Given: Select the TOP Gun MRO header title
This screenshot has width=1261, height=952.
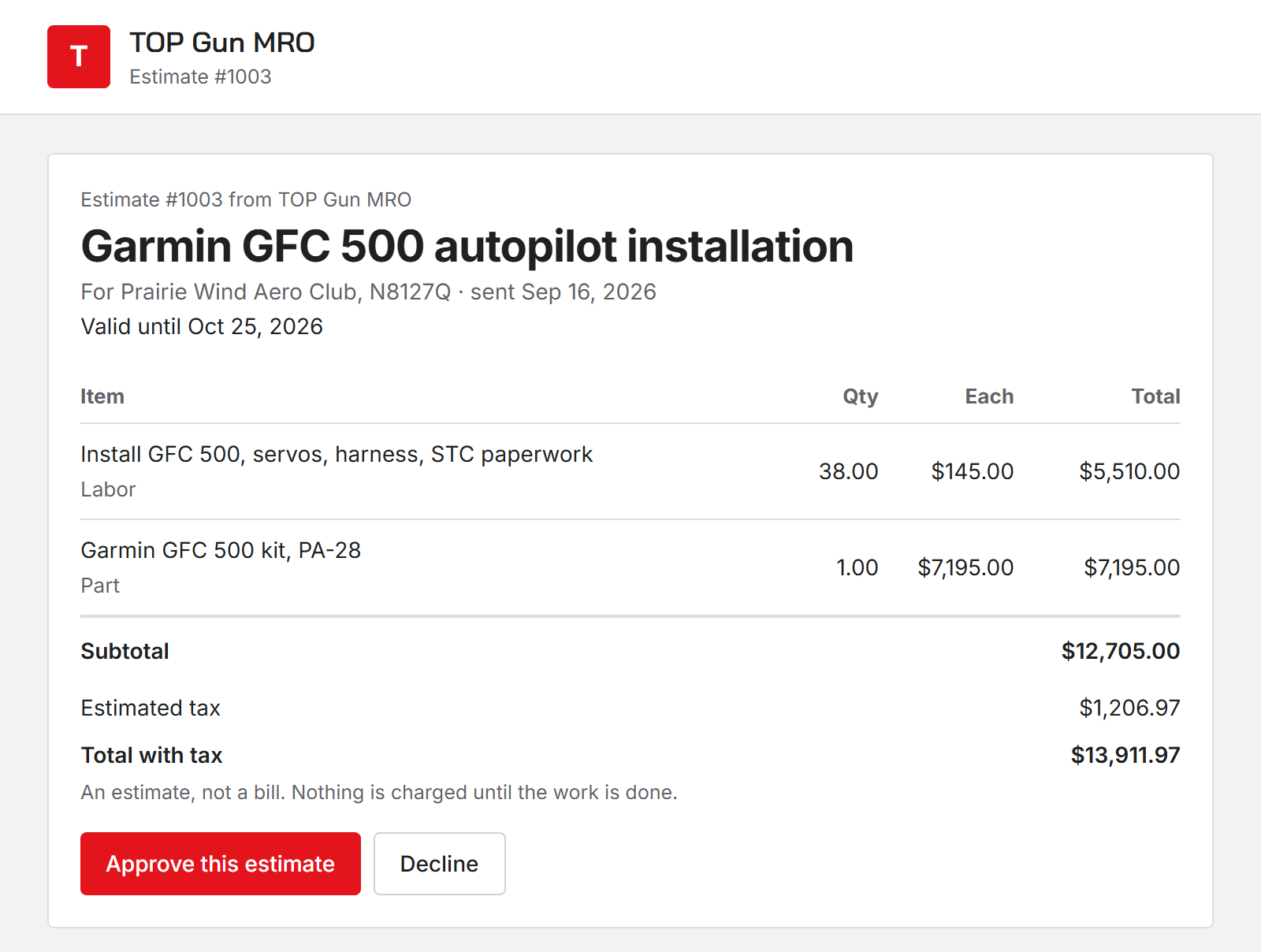Looking at the screenshot, I should click(x=222, y=43).
